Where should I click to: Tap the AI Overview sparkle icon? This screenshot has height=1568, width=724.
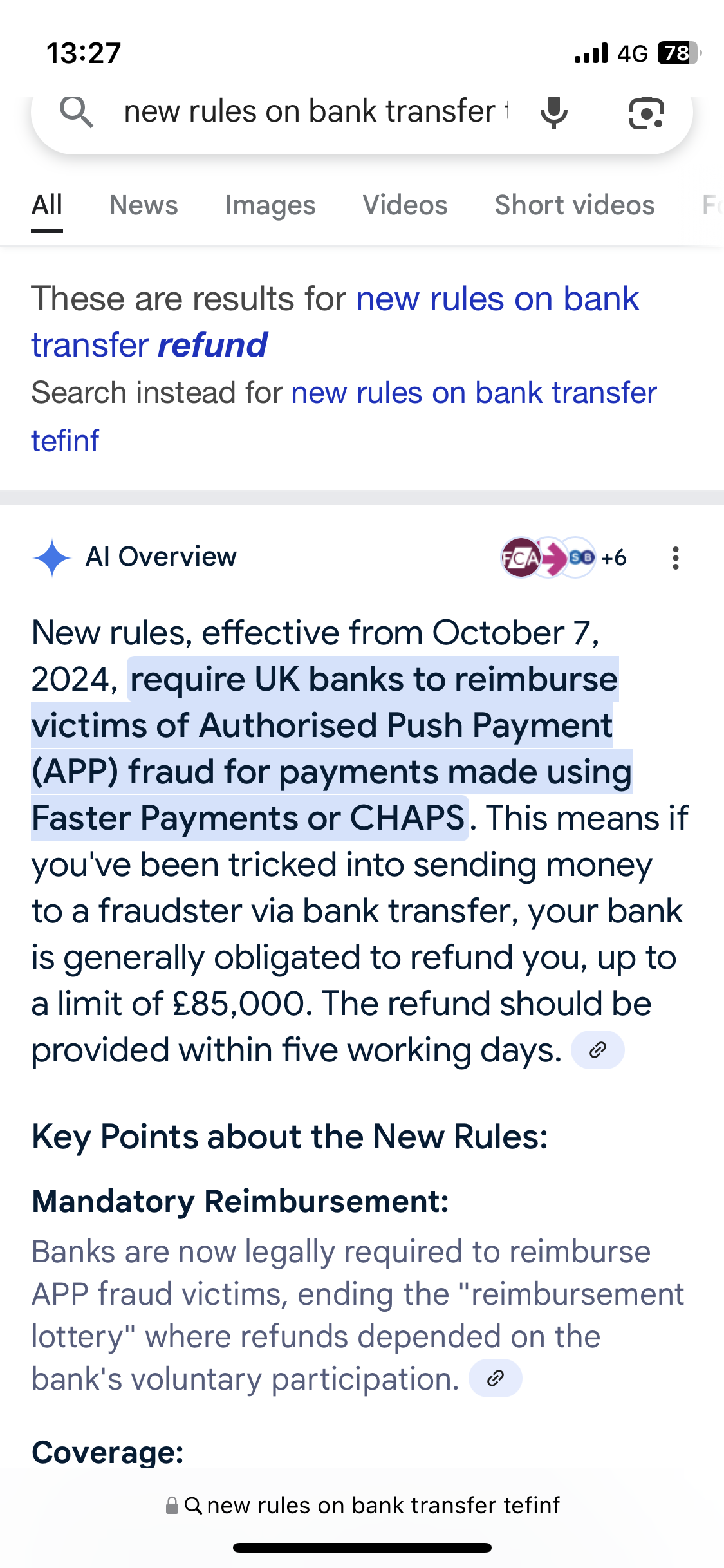[x=51, y=557]
